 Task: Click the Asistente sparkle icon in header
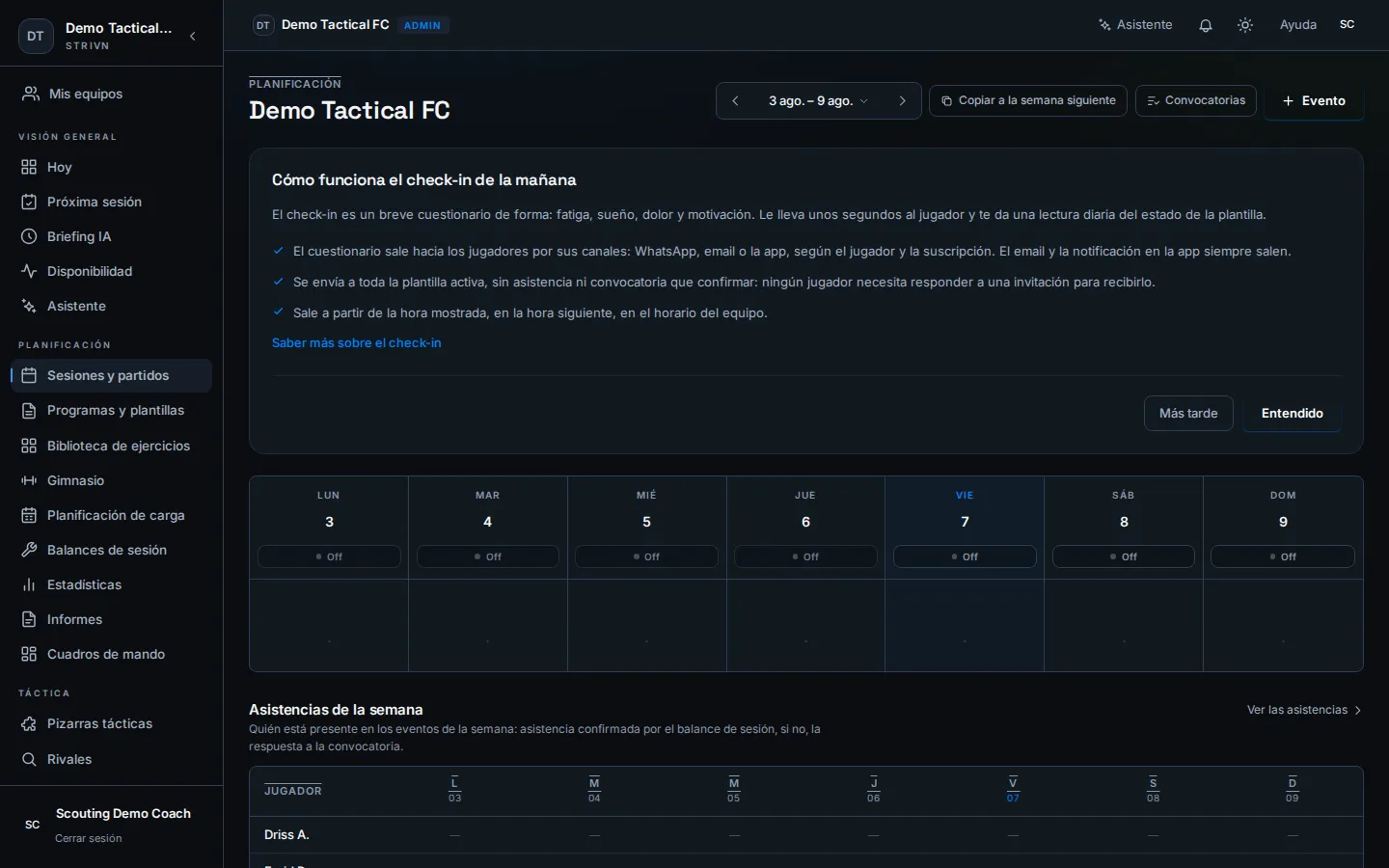1104,25
